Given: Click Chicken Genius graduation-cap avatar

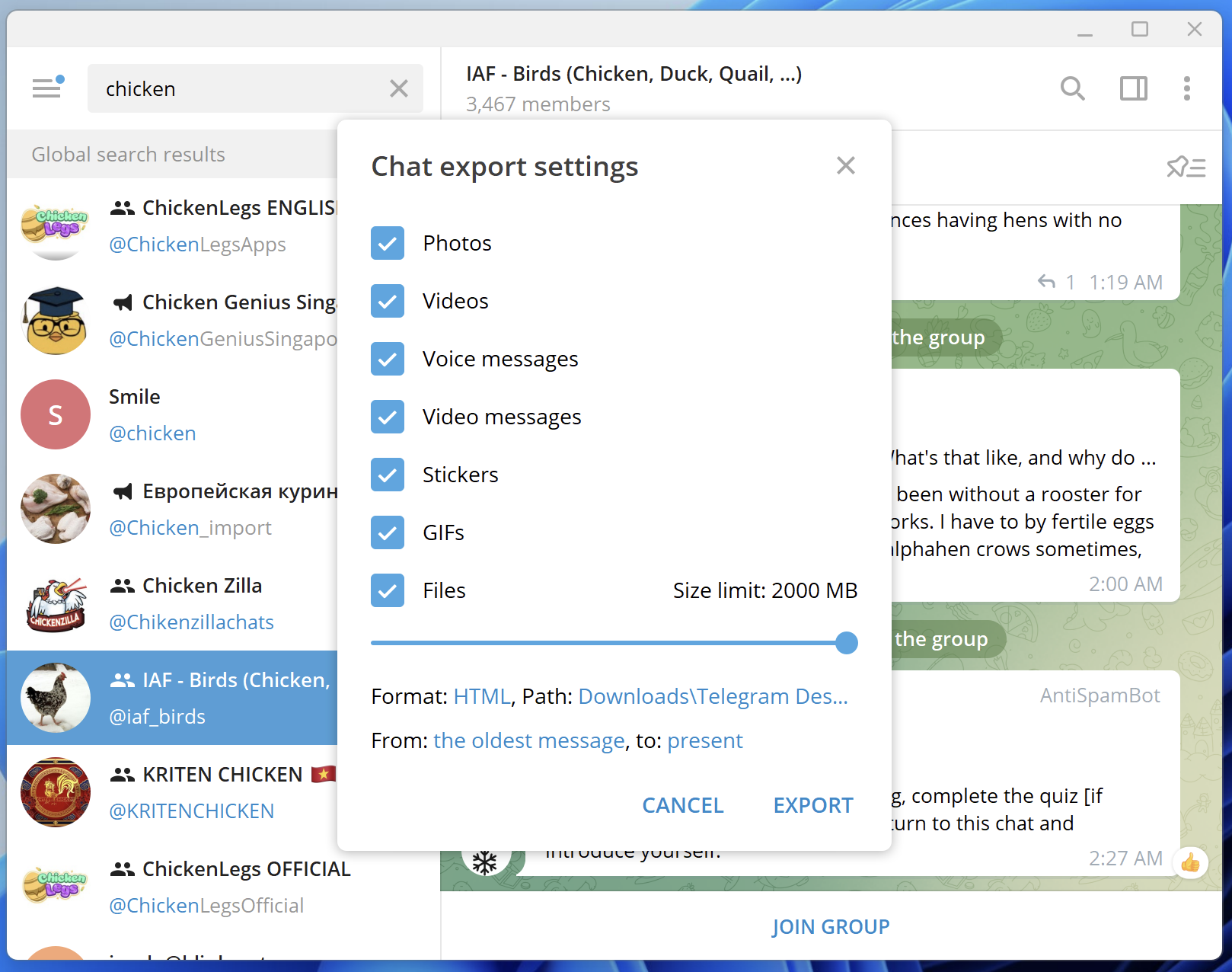Looking at the screenshot, I should [56, 320].
